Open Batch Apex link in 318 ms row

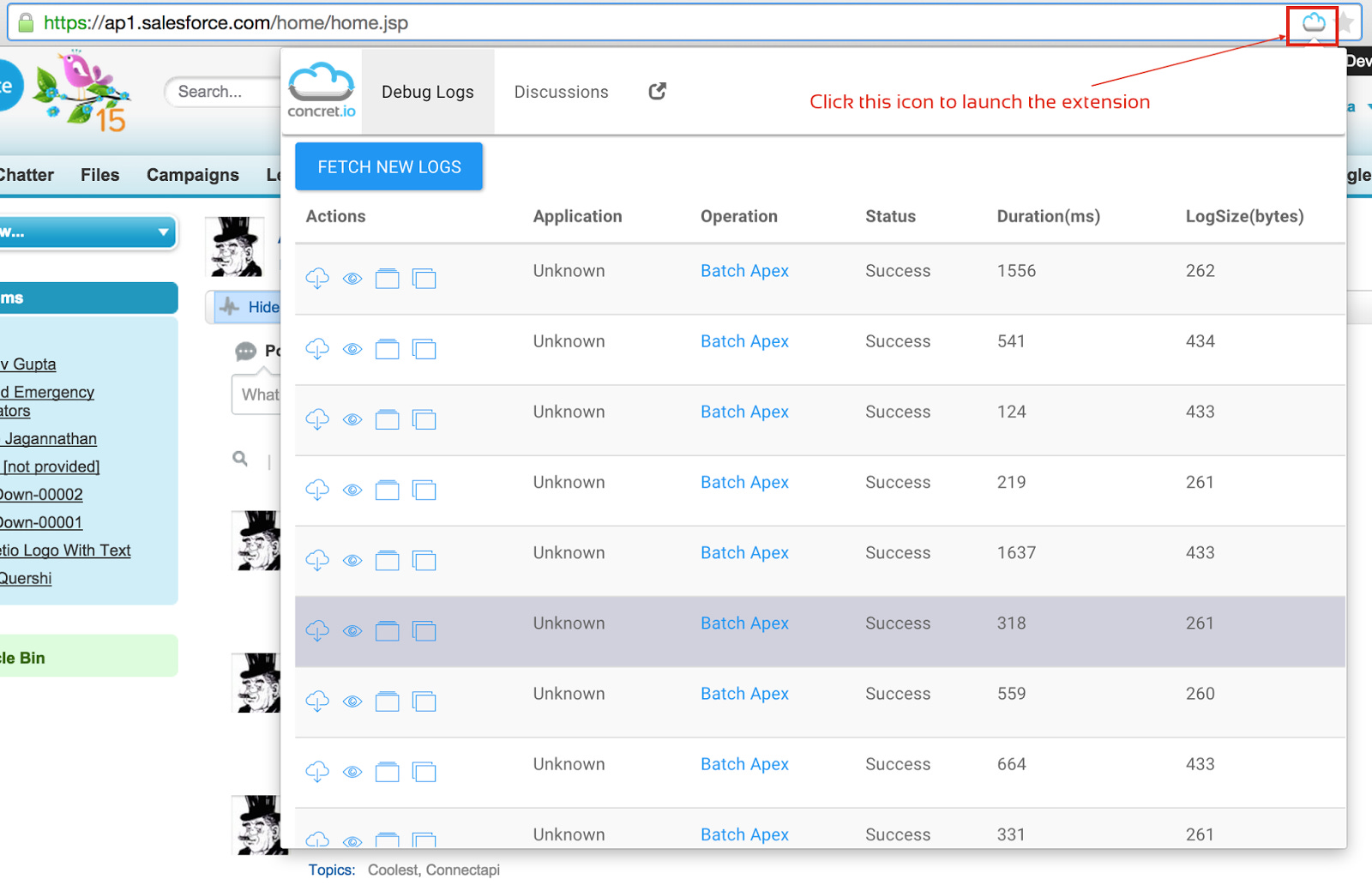tap(744, 623)
